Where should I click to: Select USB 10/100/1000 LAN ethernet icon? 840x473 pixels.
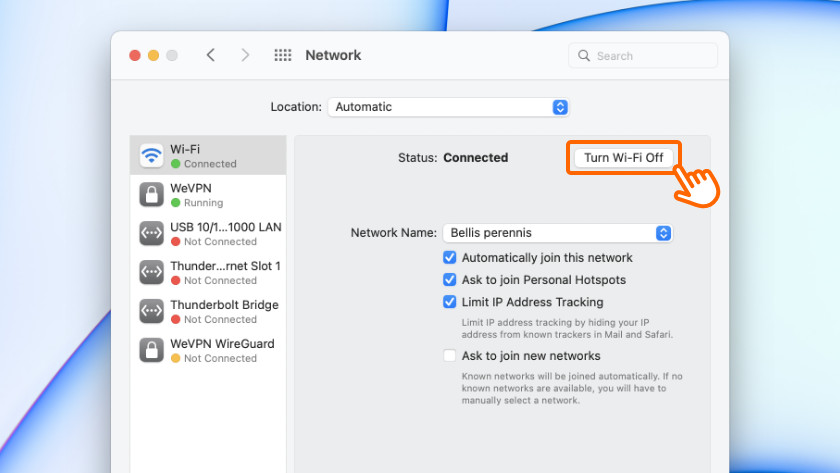click(151, 233)
